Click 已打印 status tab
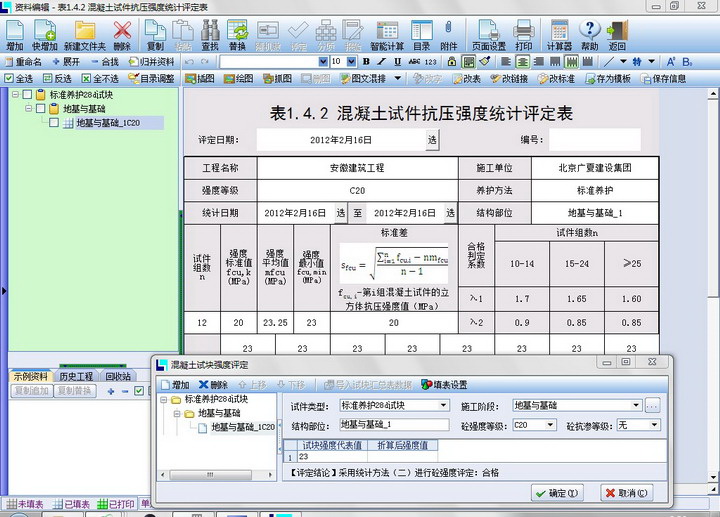The image size is (720, 517). tap(116, 504)
